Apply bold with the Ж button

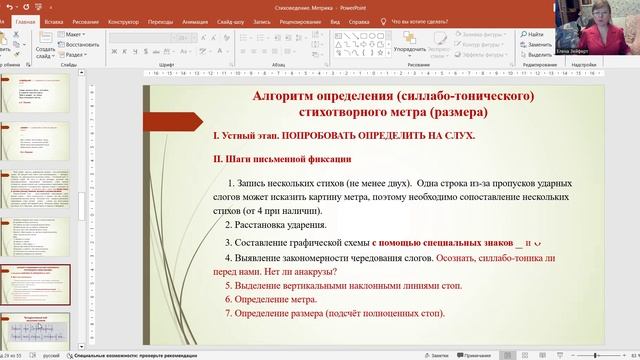coord(114,51)
